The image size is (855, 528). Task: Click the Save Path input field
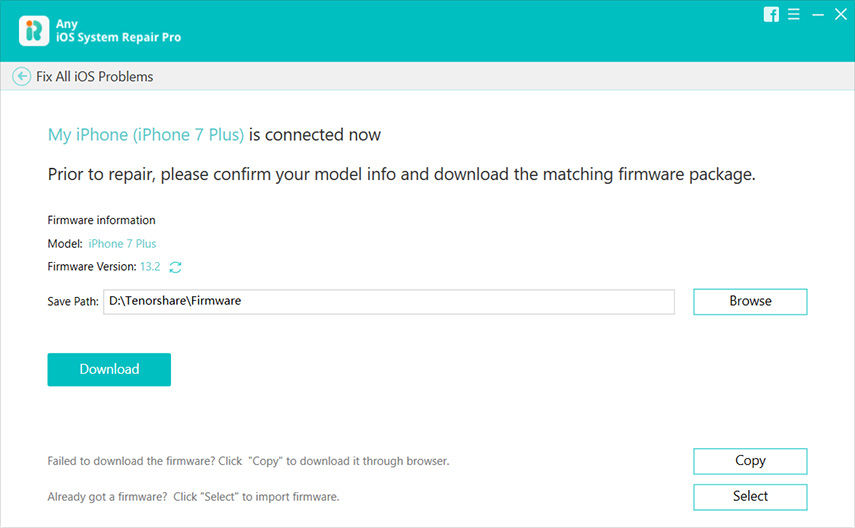(x=389, y=302)
